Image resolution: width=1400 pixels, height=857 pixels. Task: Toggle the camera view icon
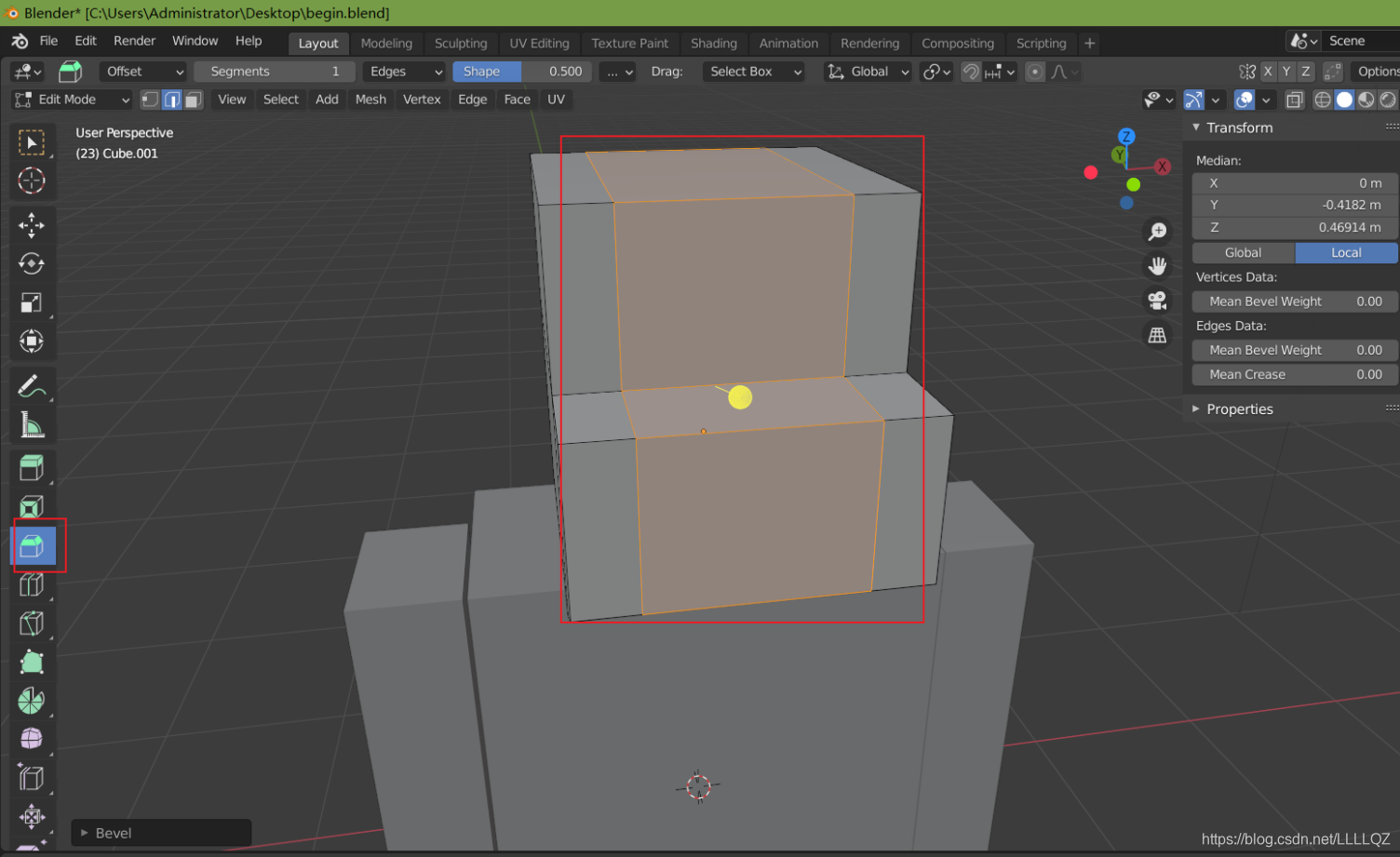[x=1157, y=301]
